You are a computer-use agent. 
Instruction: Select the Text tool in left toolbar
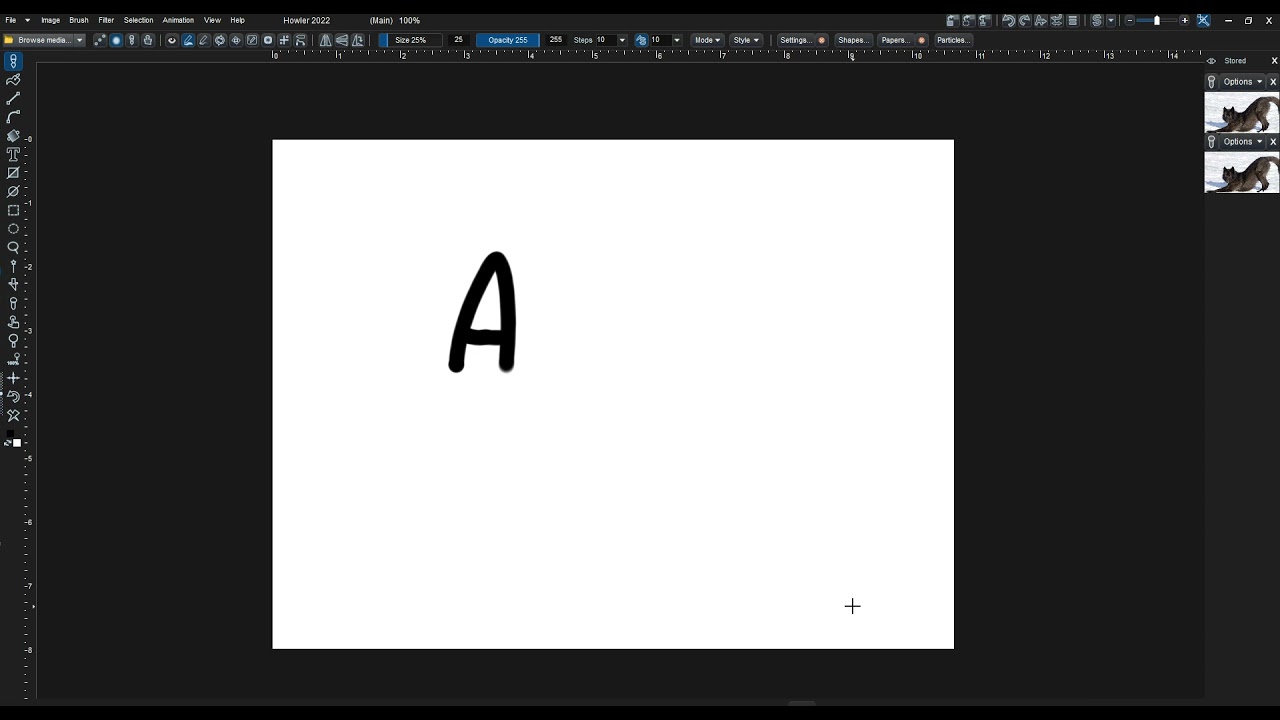13,155
